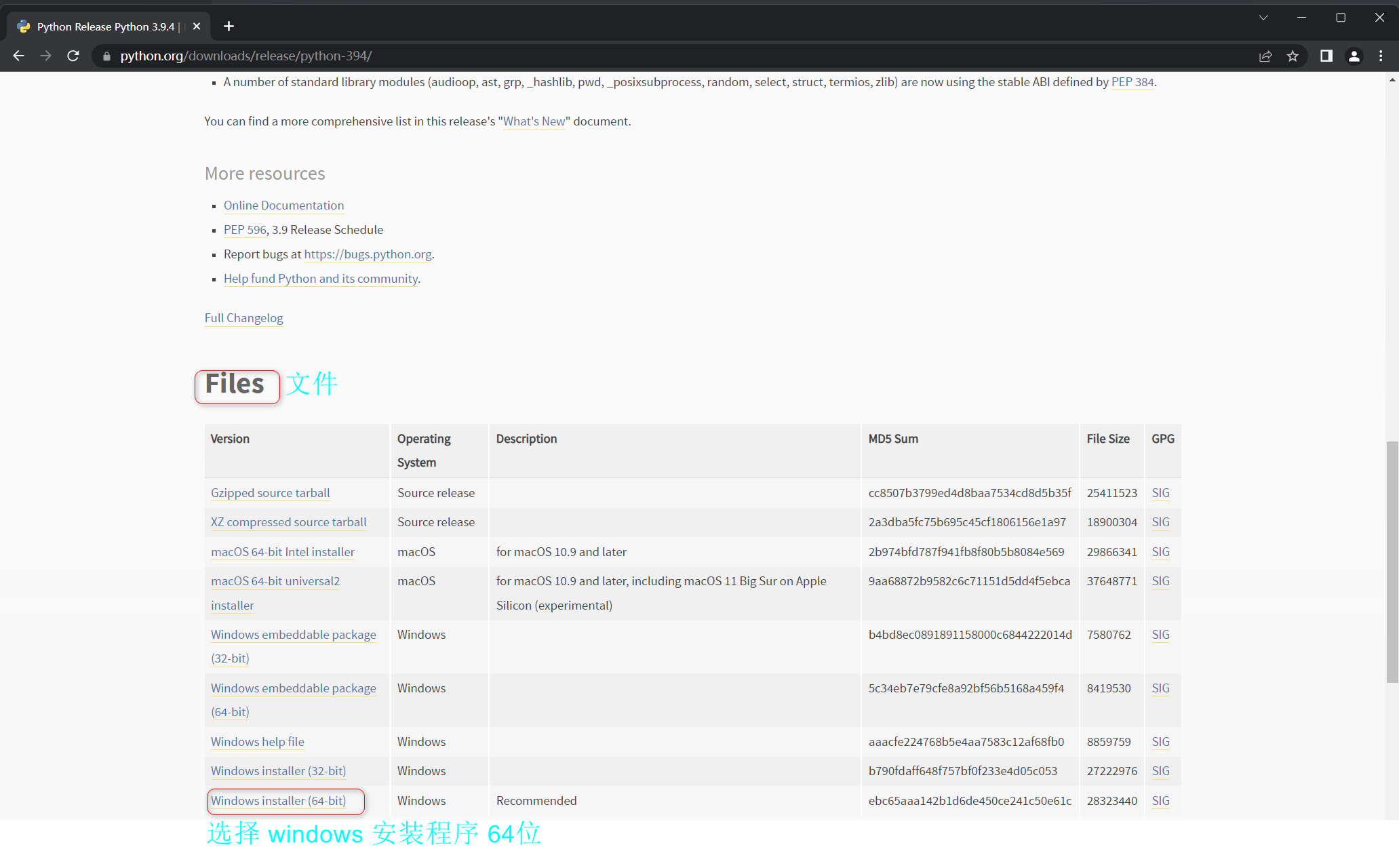Open the PEP 596 link
Viewport: 1399px width, 868px height.
[245, 230]
